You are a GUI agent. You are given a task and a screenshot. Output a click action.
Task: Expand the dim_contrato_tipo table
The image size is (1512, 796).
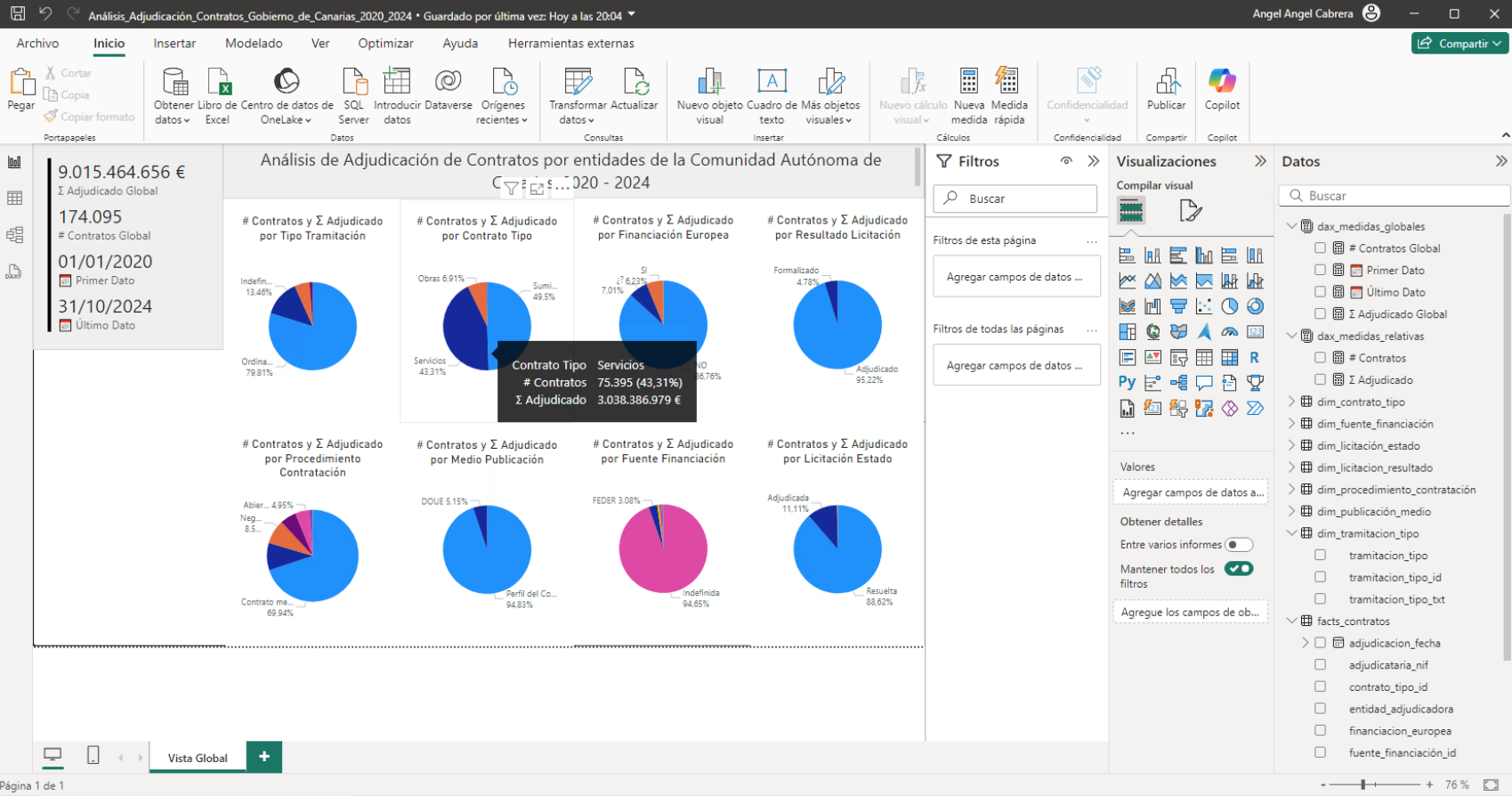[1292, 402]
